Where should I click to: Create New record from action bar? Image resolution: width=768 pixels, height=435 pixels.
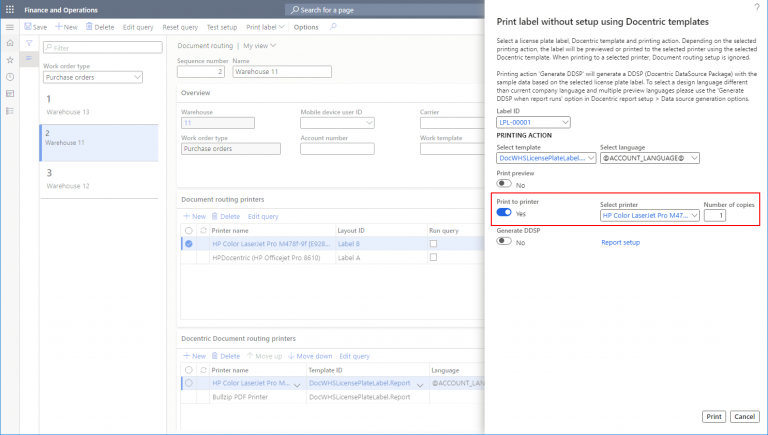(x=66, y=27)
